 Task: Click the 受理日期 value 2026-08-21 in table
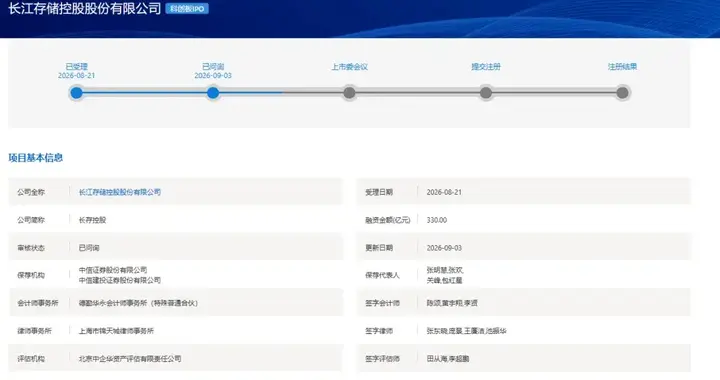[444, 192]
